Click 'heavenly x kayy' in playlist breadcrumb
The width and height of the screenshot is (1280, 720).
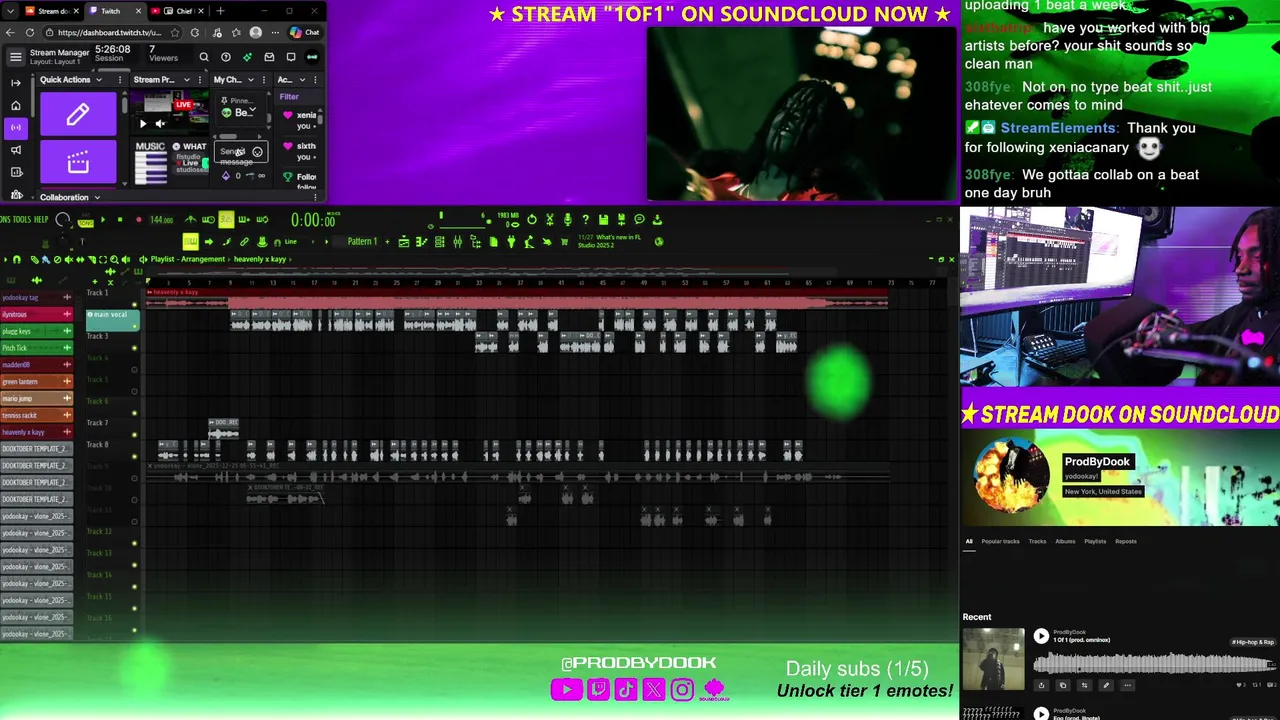pos(260,259)
